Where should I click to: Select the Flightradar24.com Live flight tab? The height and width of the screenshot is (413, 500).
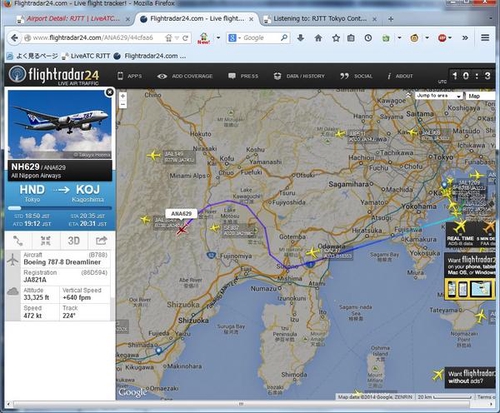click(196, 19)
